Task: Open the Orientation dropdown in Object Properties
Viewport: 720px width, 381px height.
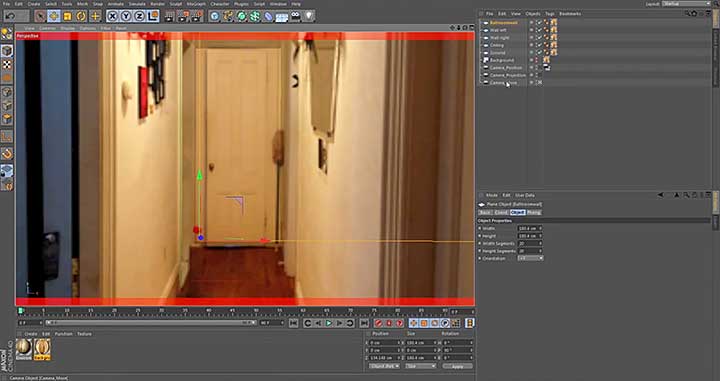Action: click(530, 258)
